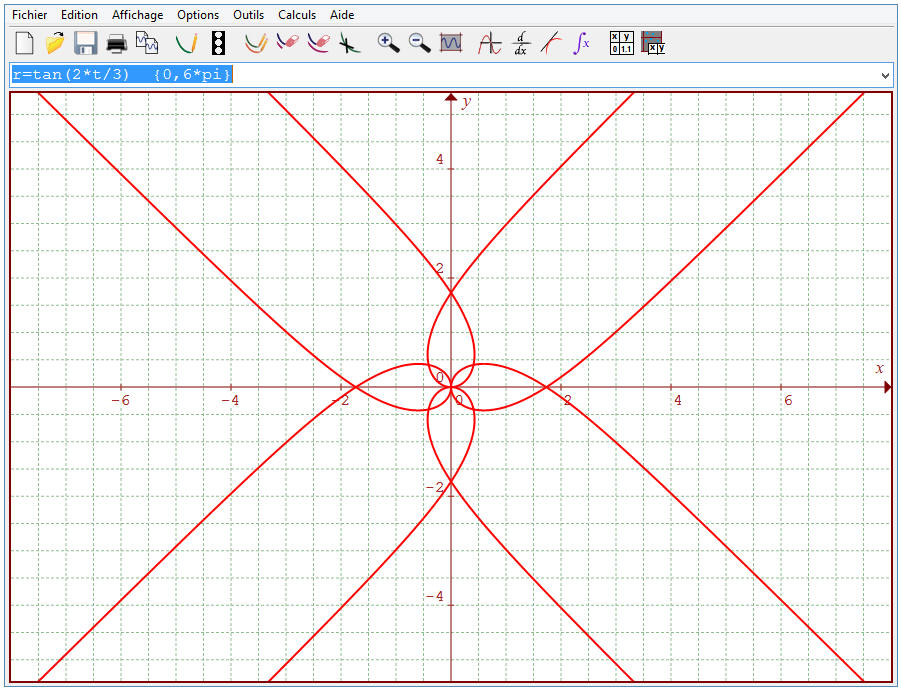Activate the coordinate cursor tool
This screenshot has width=901, height=691.
[490, 43]
